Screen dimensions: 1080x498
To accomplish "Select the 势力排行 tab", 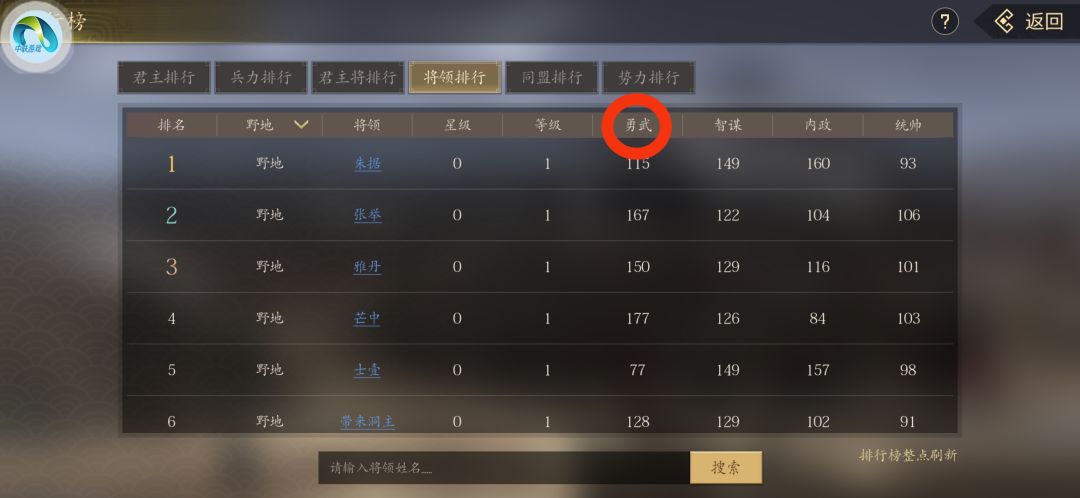I will pos(649,77).
